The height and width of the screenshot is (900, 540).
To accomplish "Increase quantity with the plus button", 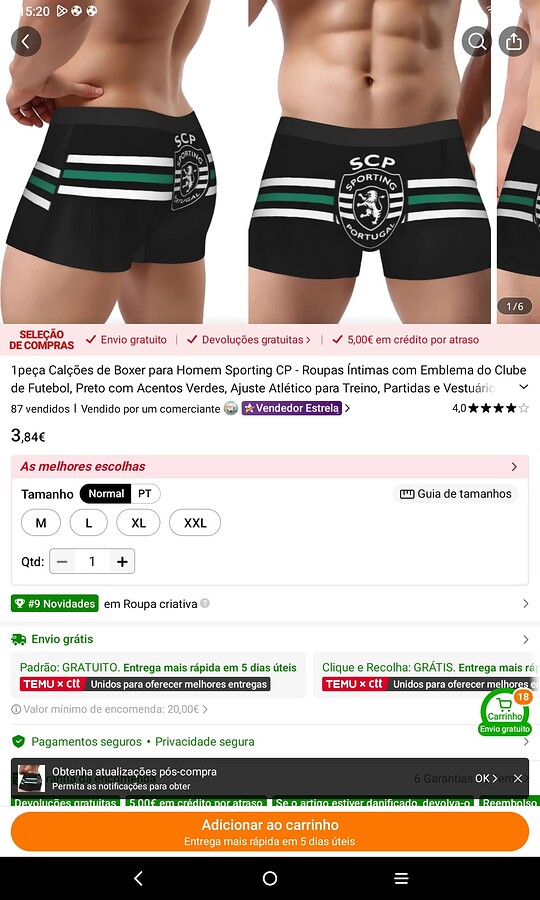I will tap(122, 561).
